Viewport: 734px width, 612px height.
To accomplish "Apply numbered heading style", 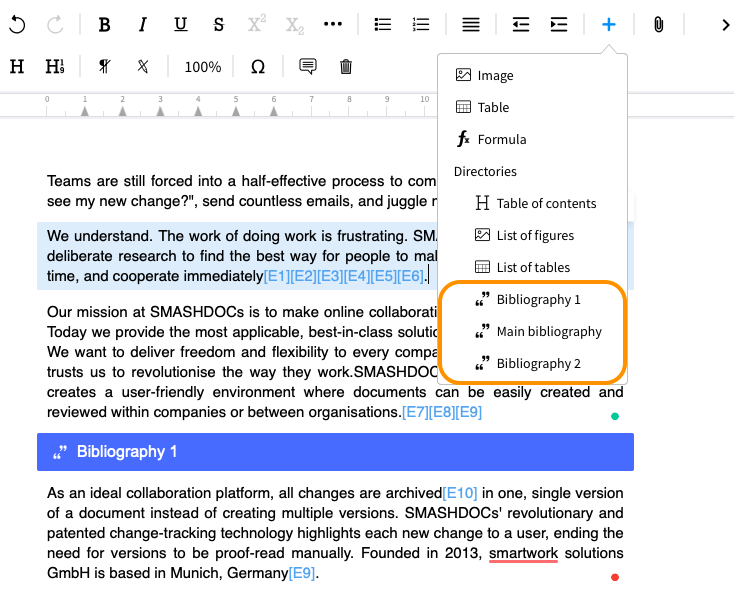I will click(55, 66).
